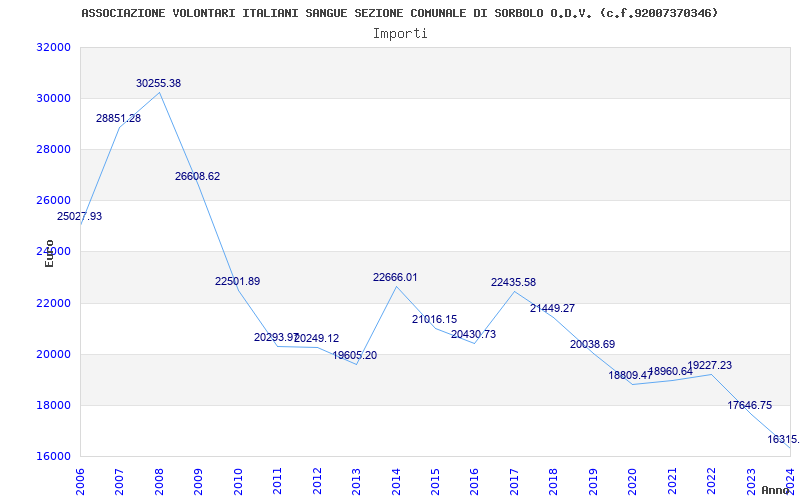Click the y-axis tick 32000
Viewport: 800px width, 500px height.
53,47
